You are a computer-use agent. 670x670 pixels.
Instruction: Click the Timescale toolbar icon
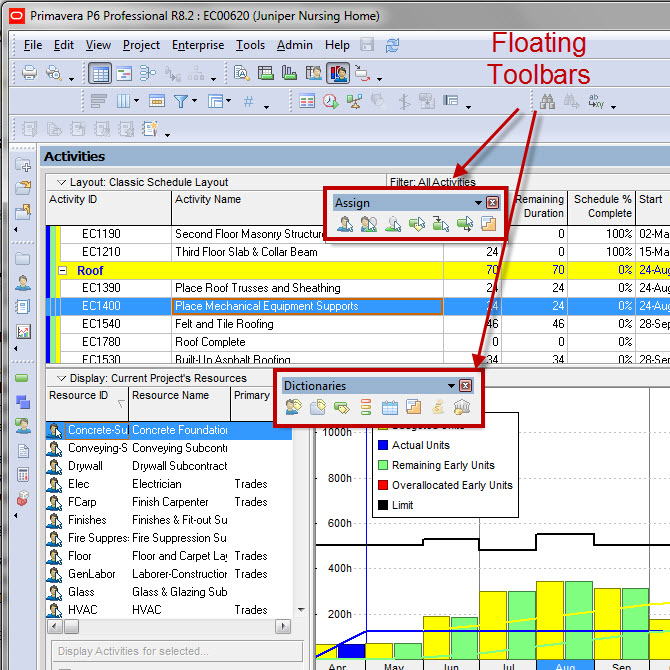click(x=157, y=101)
